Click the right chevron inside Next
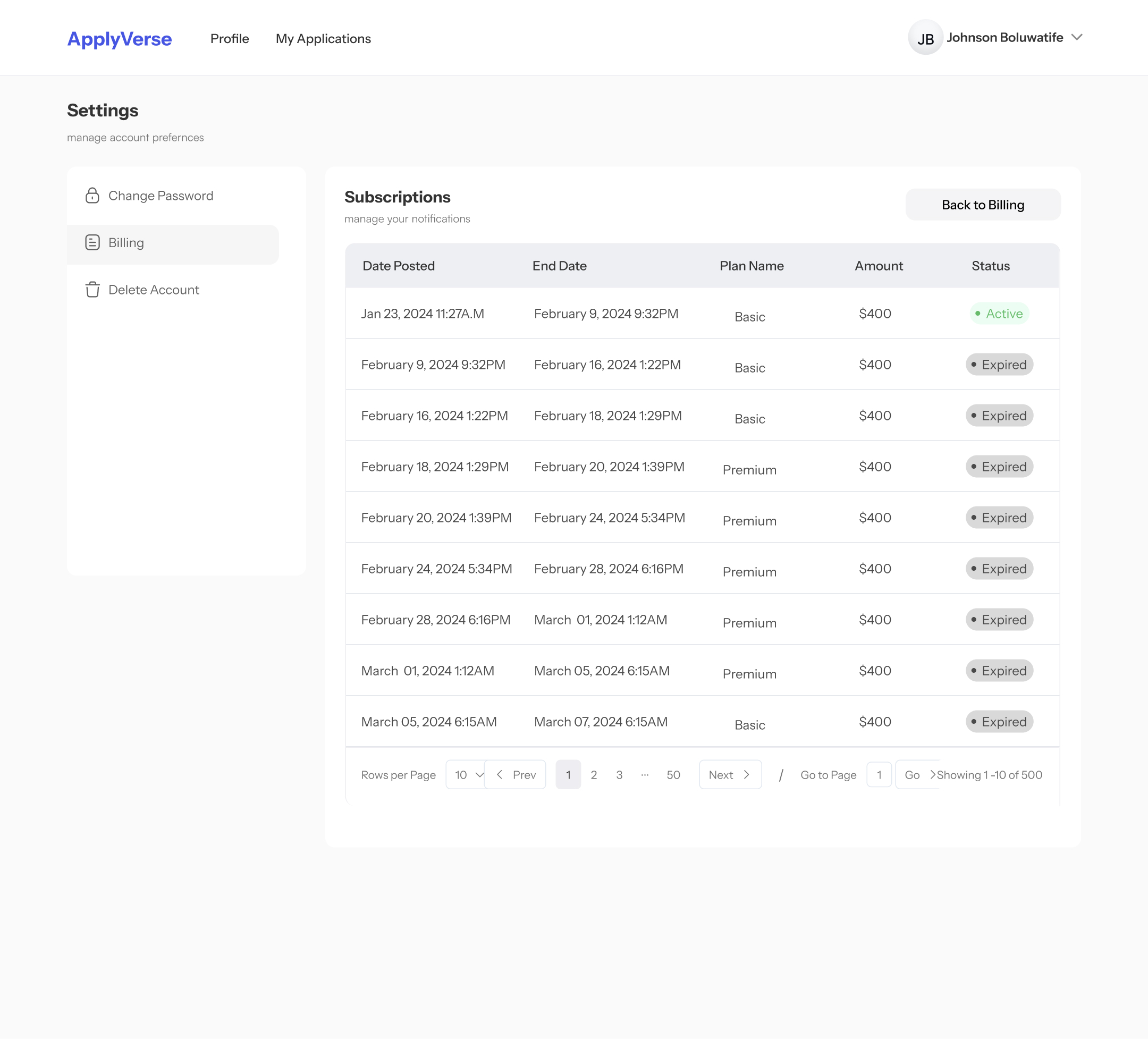This screenshot has width=1148, height=1039. coord(747,774)
